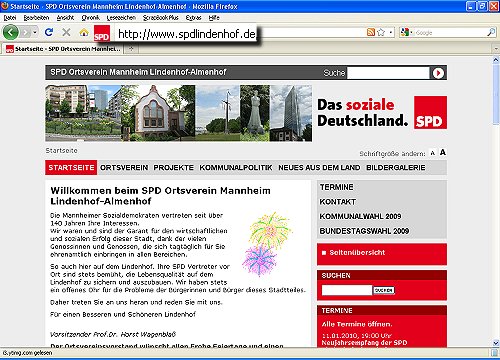
Task: Open the back/forward history dropdown arrow
Action: [35, 32]
